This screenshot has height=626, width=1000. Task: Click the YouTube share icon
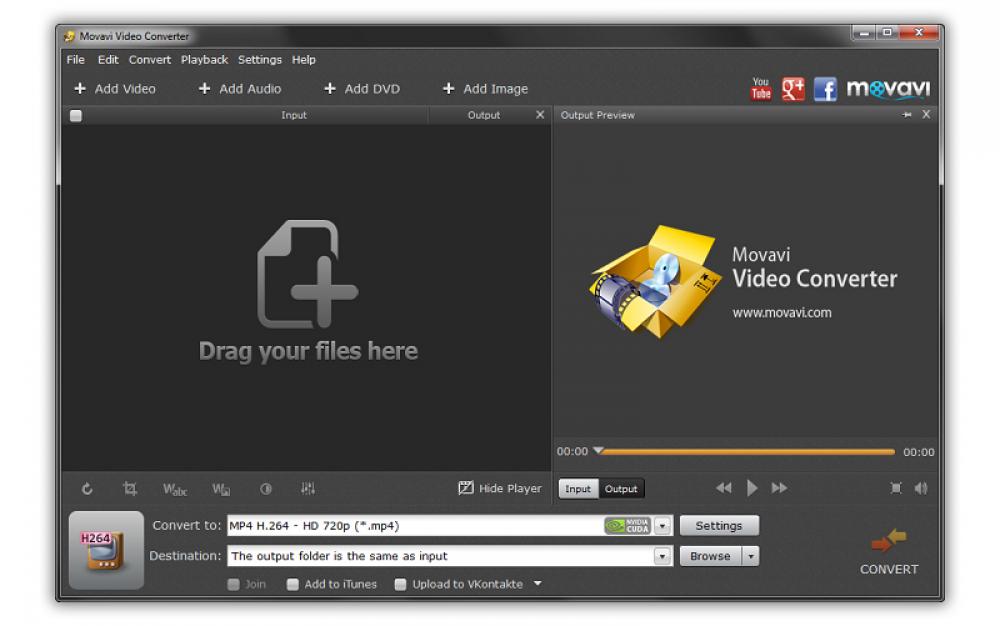pyautogui.click(x=760, y=89)
